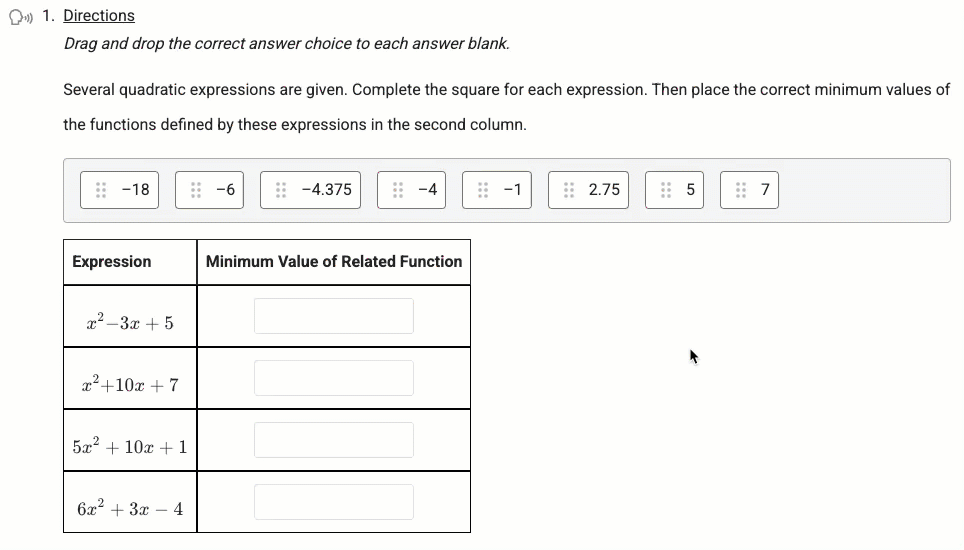
Task: Click the read-aloud speaker icon
Action: [20, 17]
